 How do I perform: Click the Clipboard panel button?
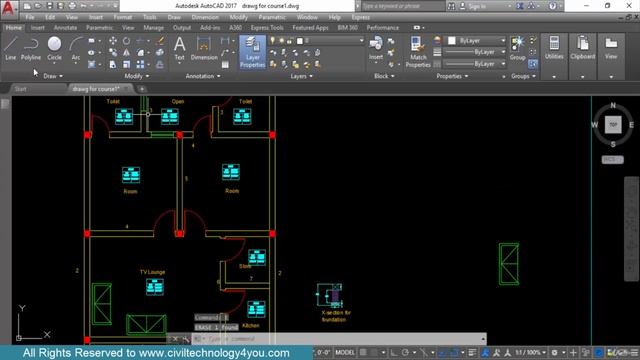click(582, 48)
